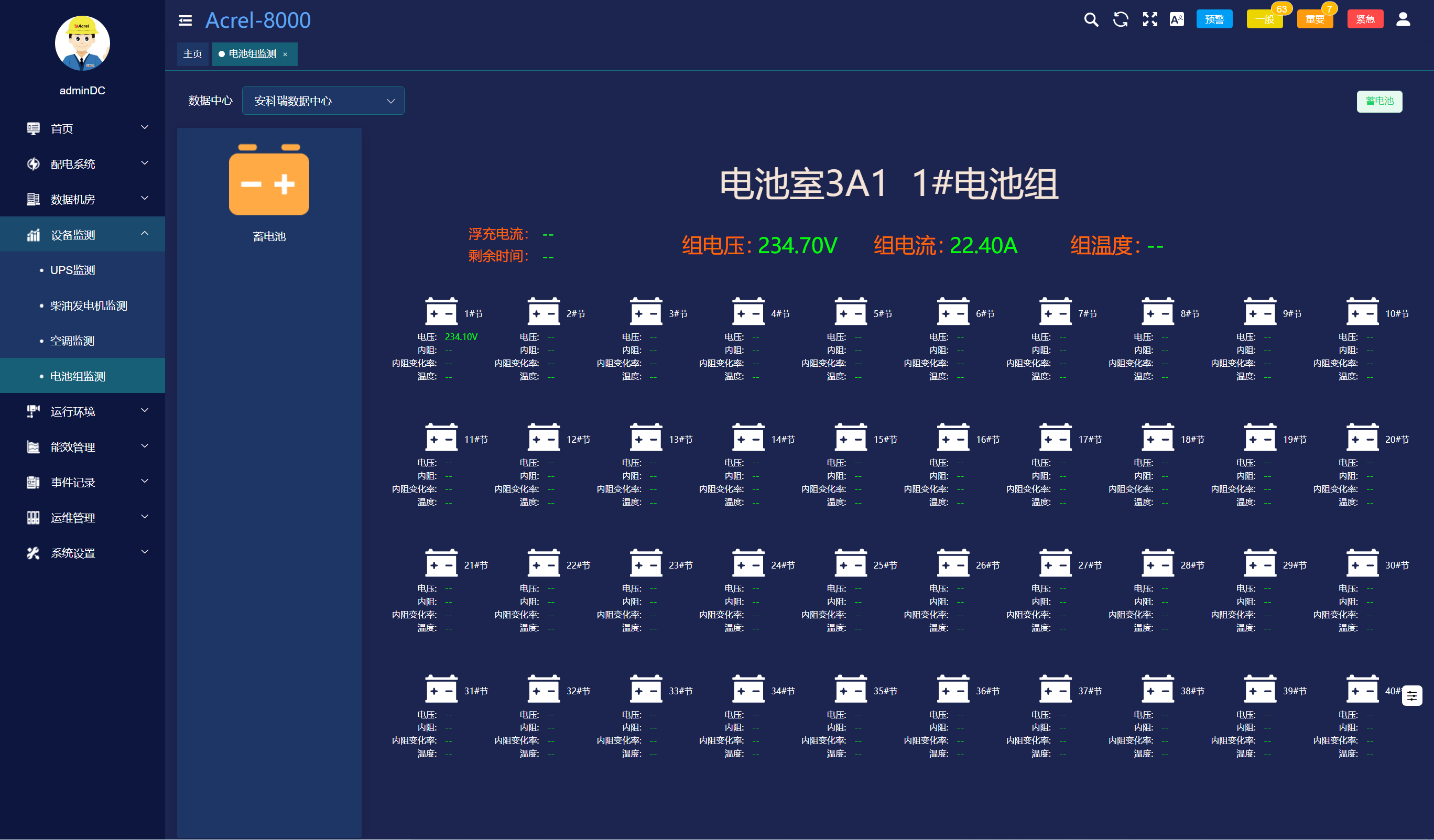Open the 安科瑞数据中心 dropdown
The width and height of the screenshot is (1434, 840).
coord(323,101)
